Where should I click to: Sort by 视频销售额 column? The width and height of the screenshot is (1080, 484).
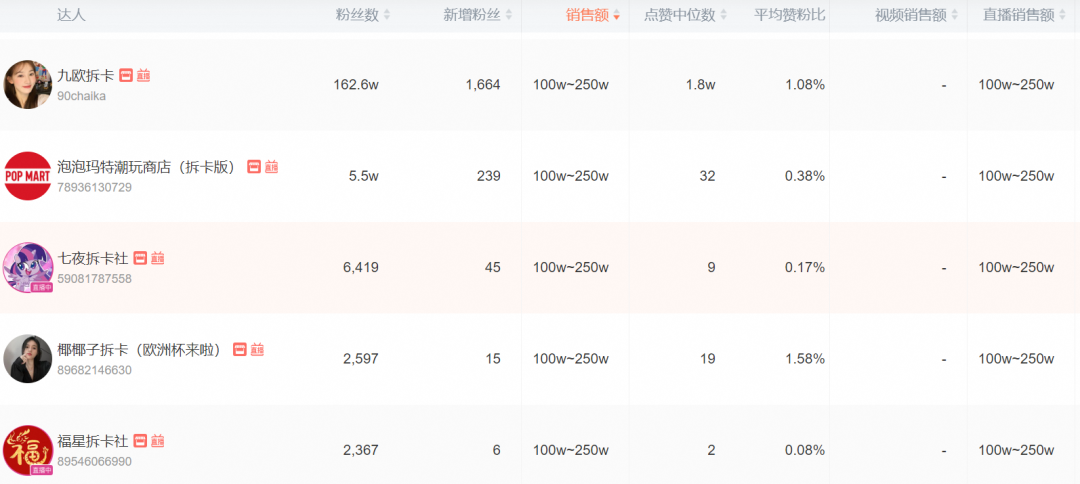(917, 15)
